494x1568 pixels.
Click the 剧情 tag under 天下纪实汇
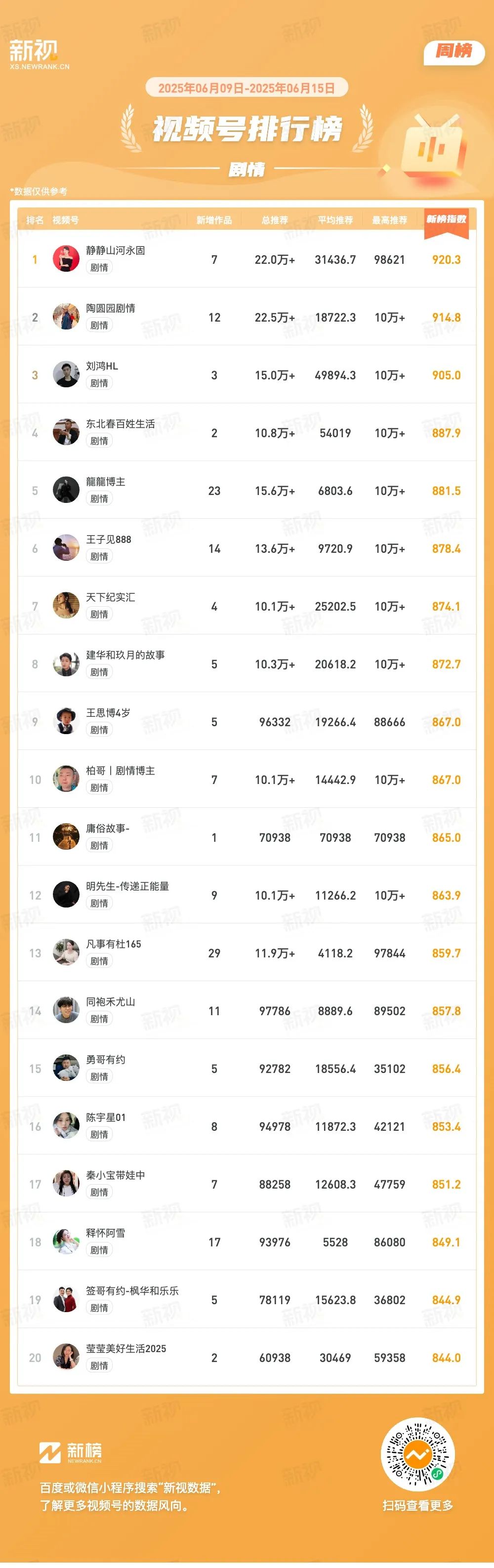(99, 614)
